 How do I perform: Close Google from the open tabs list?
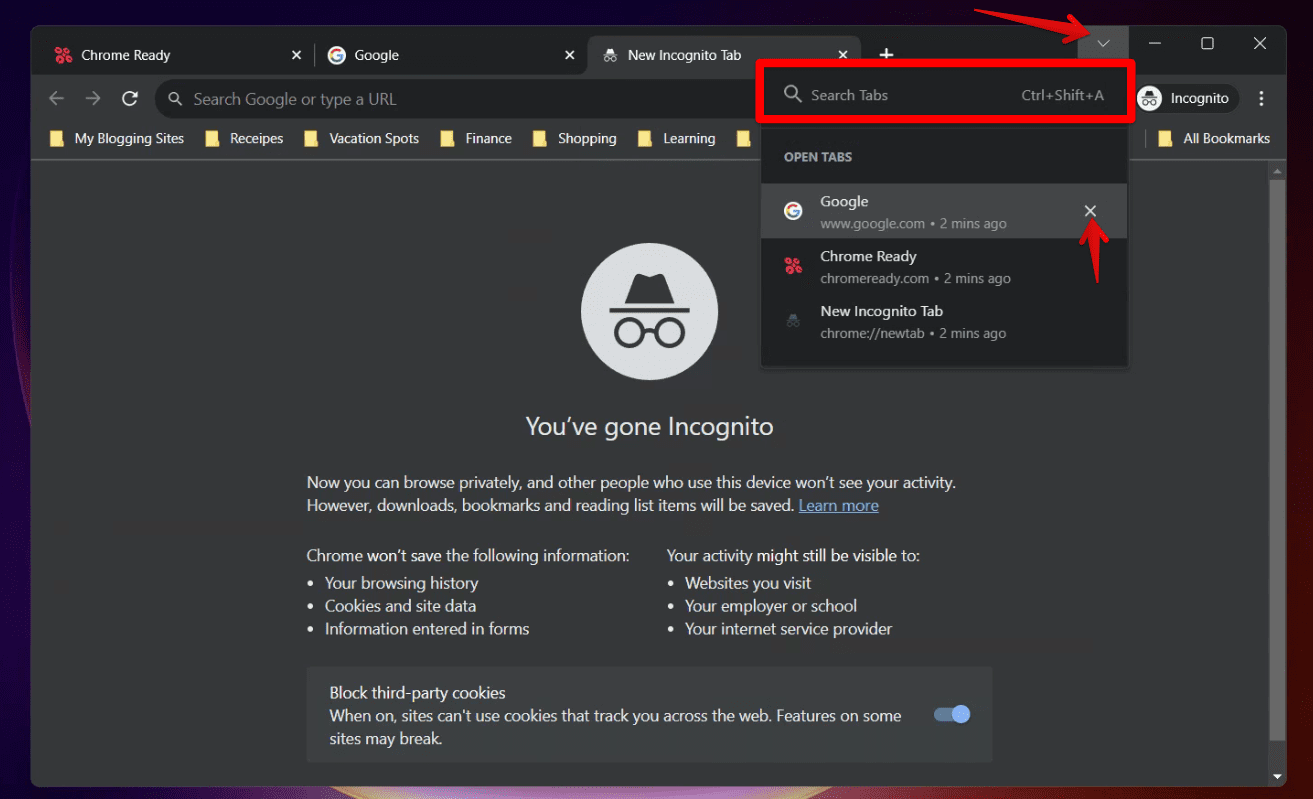(x=1090, y=210)
